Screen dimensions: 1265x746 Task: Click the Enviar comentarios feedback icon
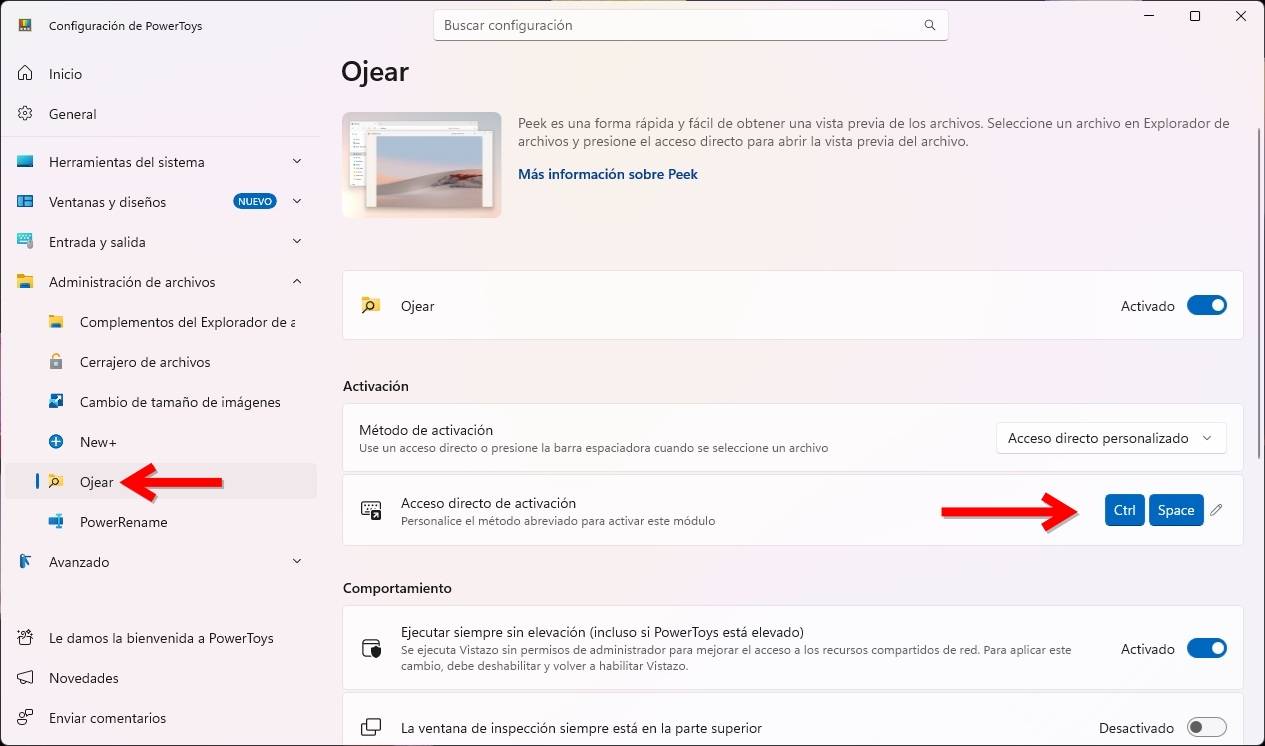click(x=26, y=718)
